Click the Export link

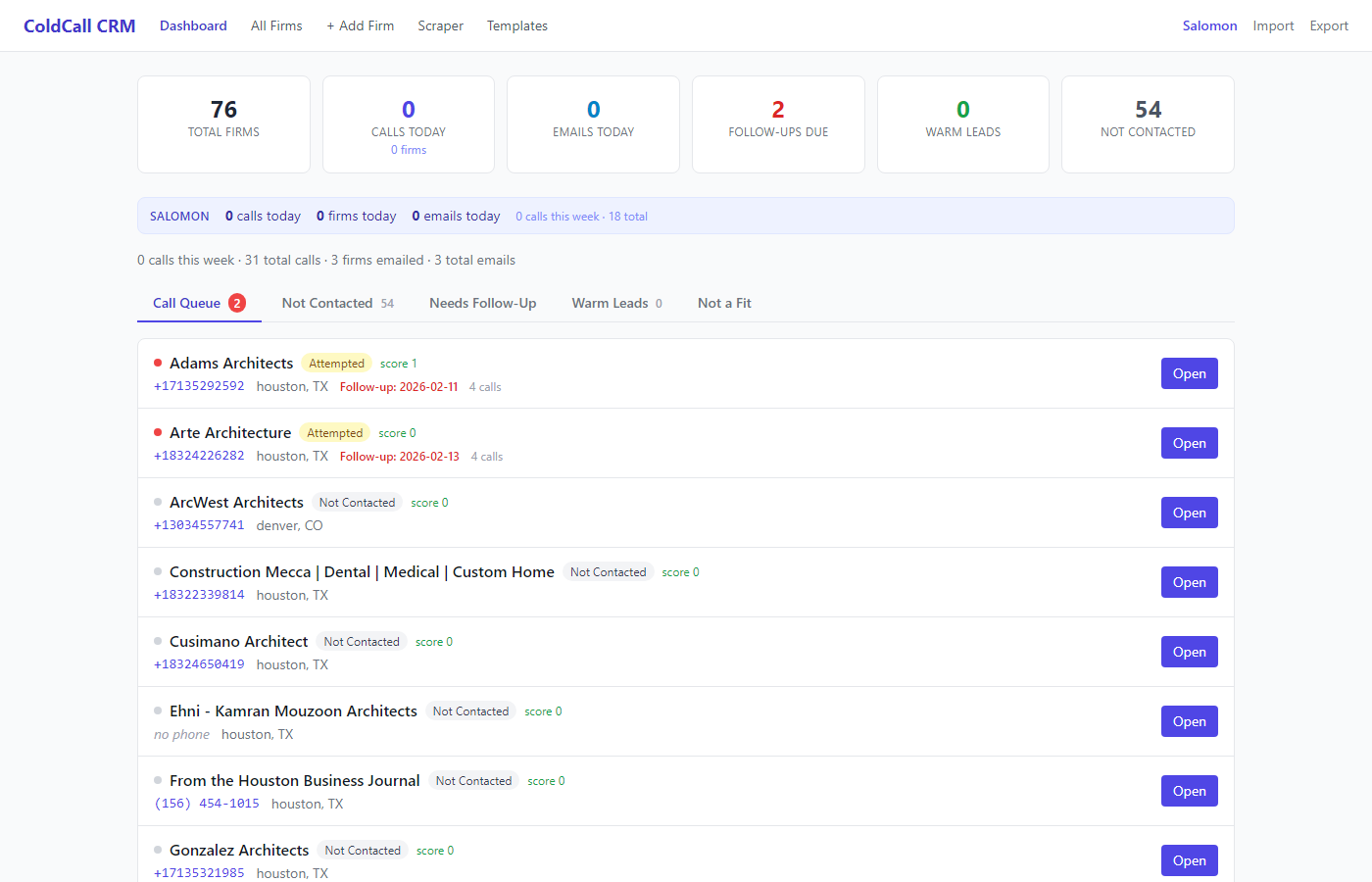1329,25
